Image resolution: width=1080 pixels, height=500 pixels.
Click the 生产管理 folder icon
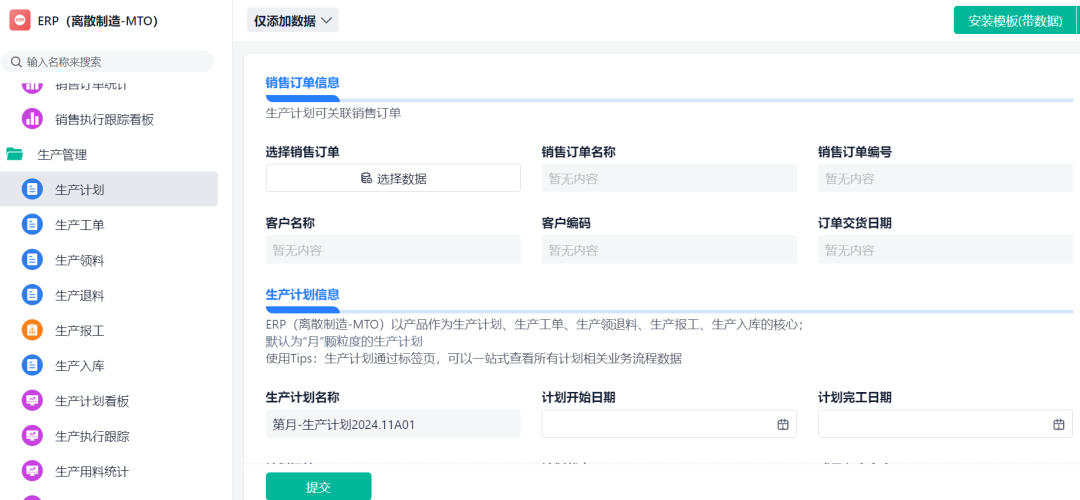pyautogui.click(x=15, y=154)
